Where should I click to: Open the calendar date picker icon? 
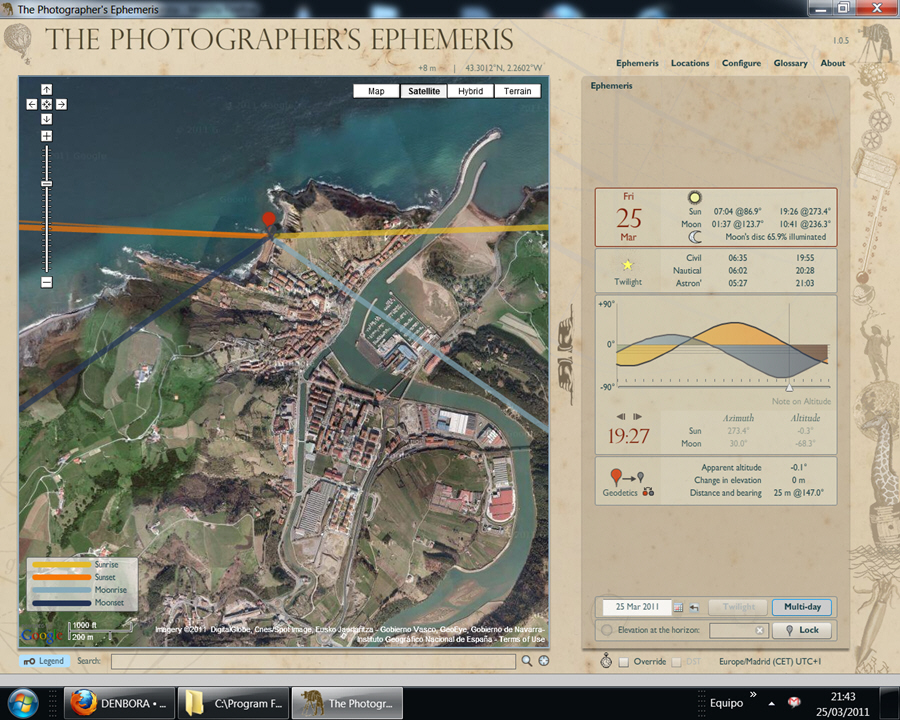678,607
